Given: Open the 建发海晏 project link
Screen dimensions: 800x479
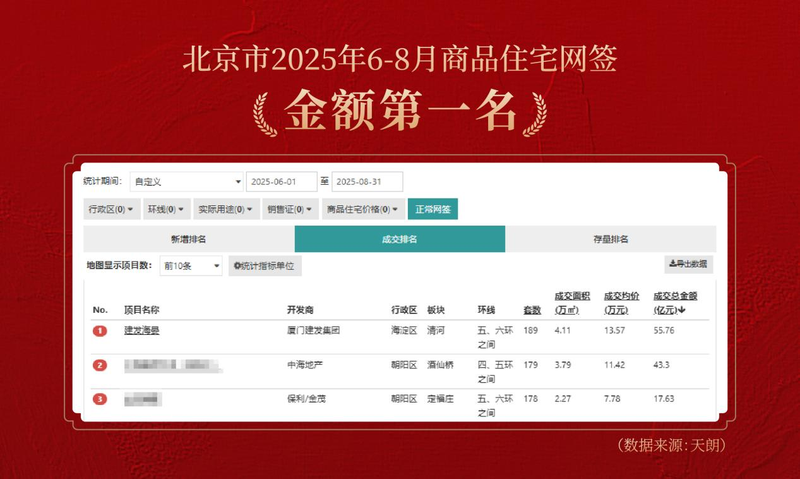Looking at the screenshot, I should 141,329.
